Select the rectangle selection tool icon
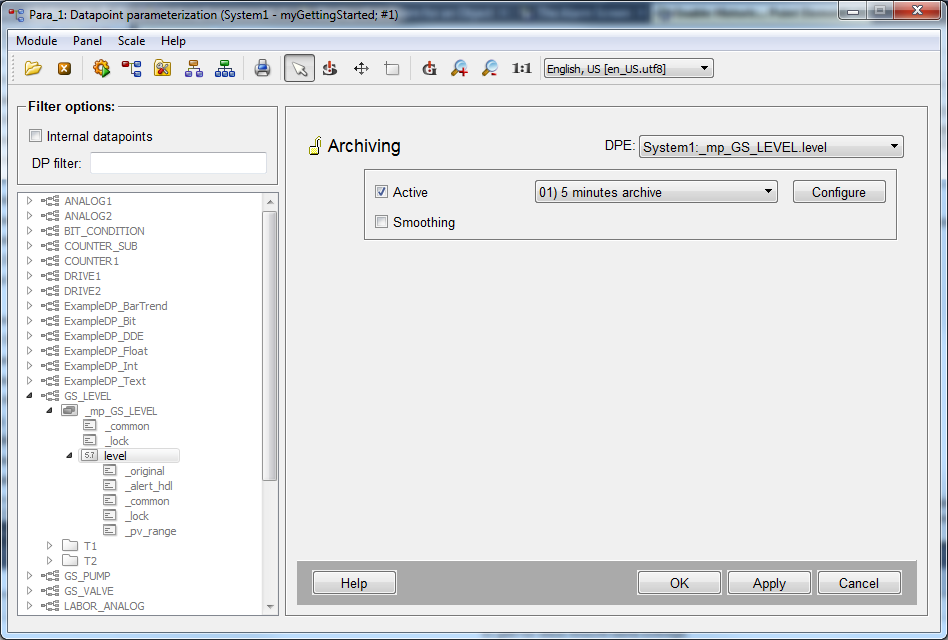 [x=392, y=68]
